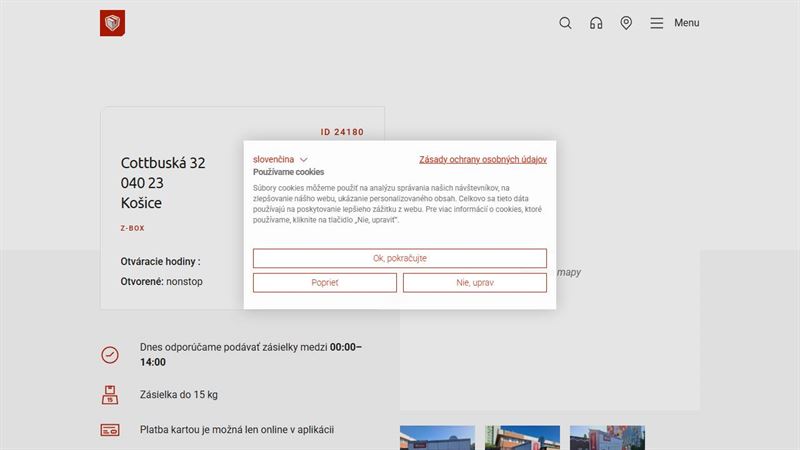Accept cookies with Ok, pokračujte
The width and height of the screenshot is (800, 450).
tap(399, 258)
